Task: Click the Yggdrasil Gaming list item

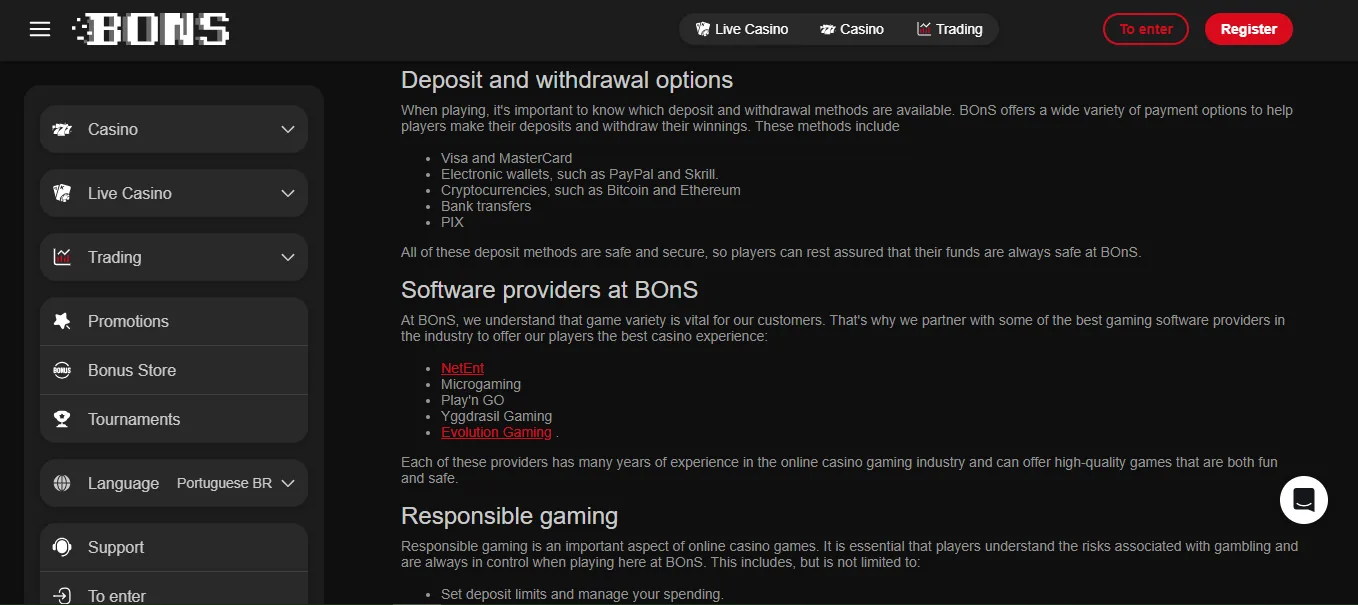Action: [496, 416]
